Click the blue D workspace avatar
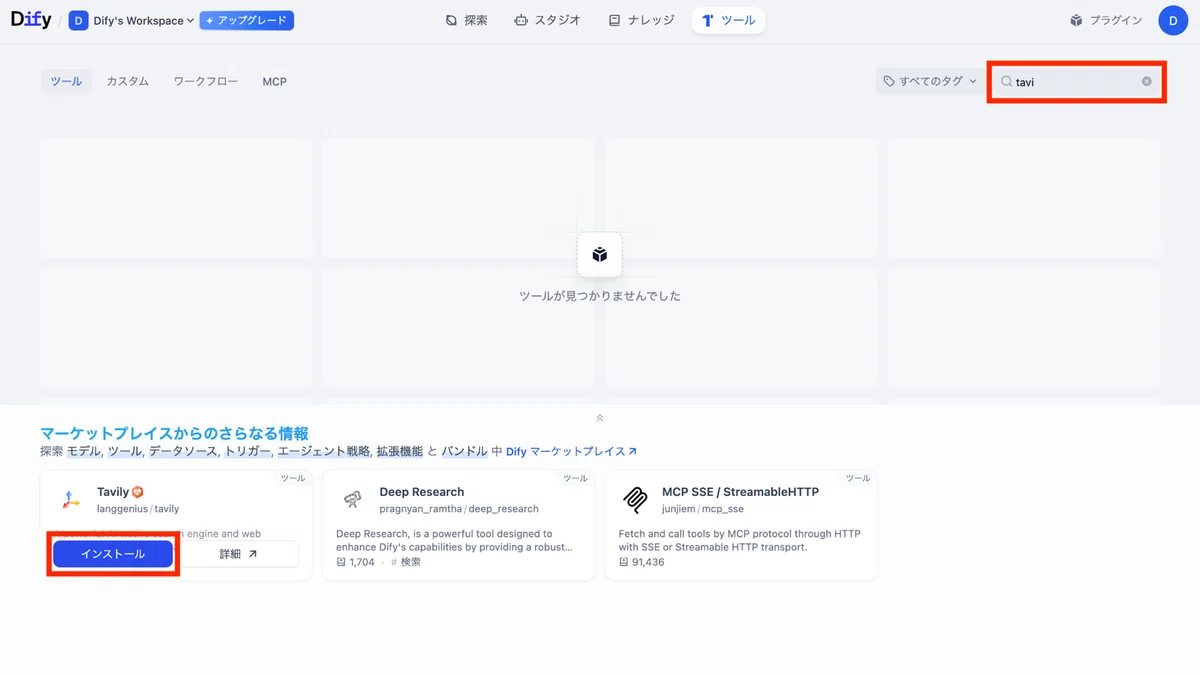Viewport: 1200px width, 674px height. pos(79,20)
